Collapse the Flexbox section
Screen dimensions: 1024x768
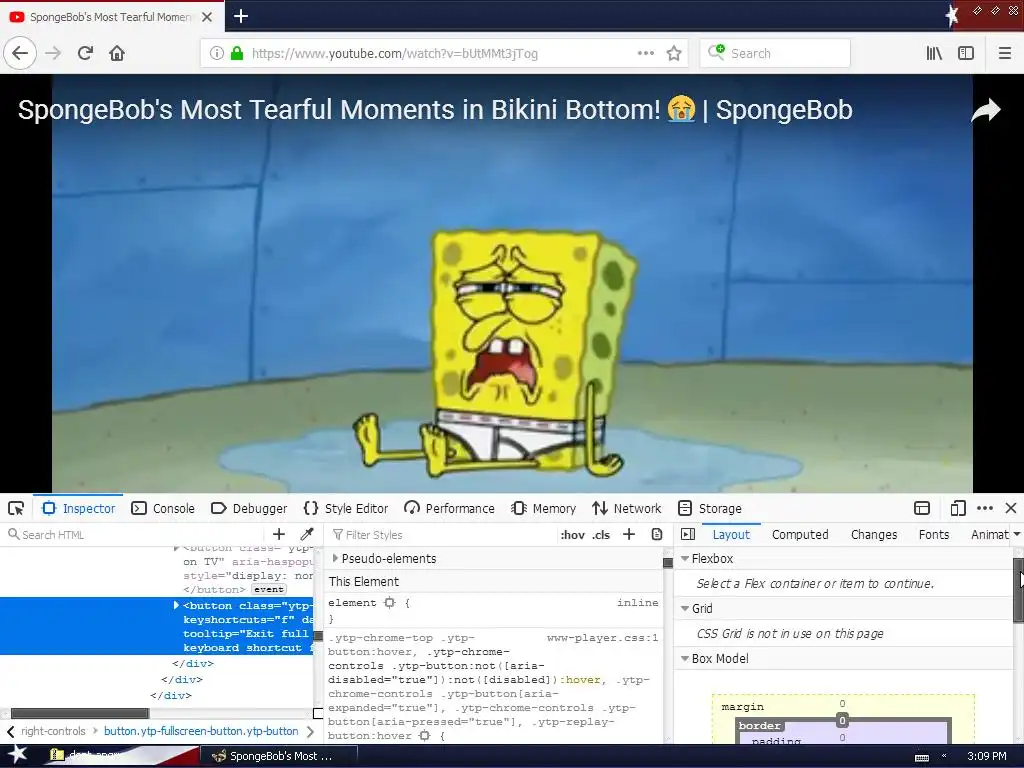pyautogui.click(x=685, y=558)
